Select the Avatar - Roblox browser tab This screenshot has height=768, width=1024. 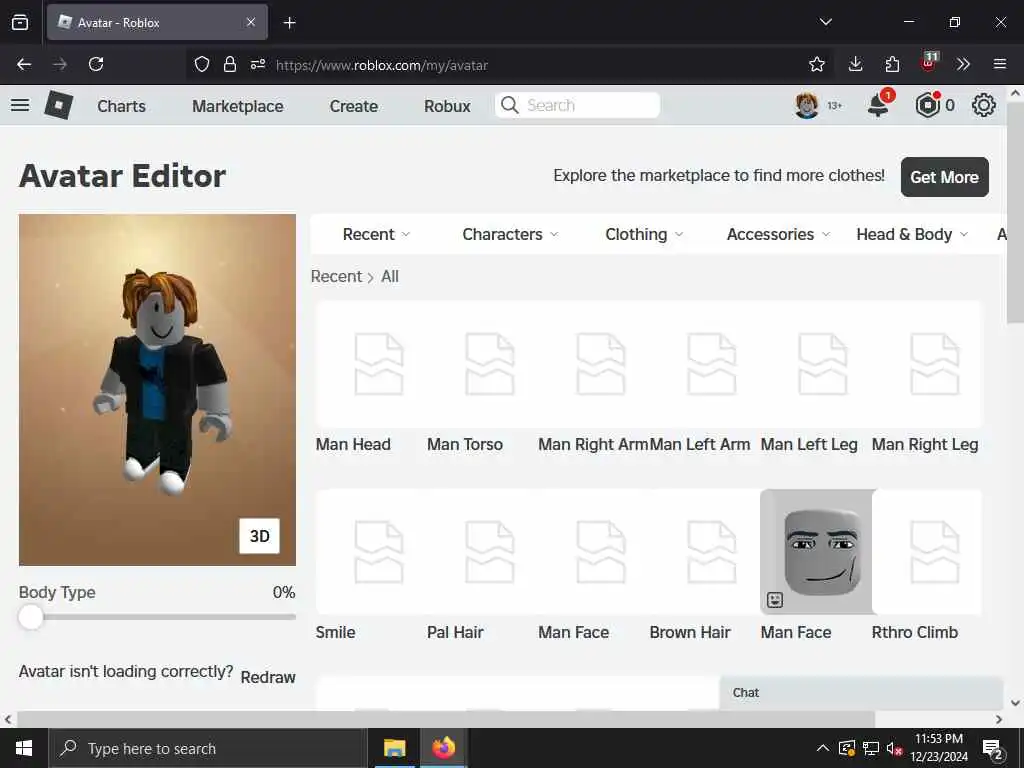pyautogui.click(x=157, y=22)
